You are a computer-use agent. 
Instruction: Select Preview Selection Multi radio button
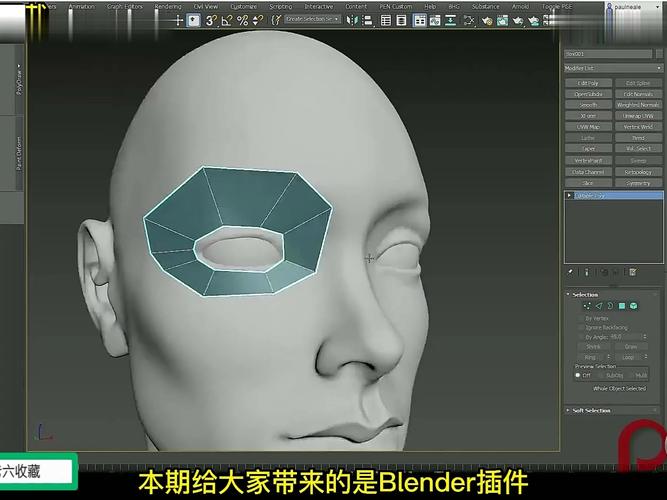point(631,375)
